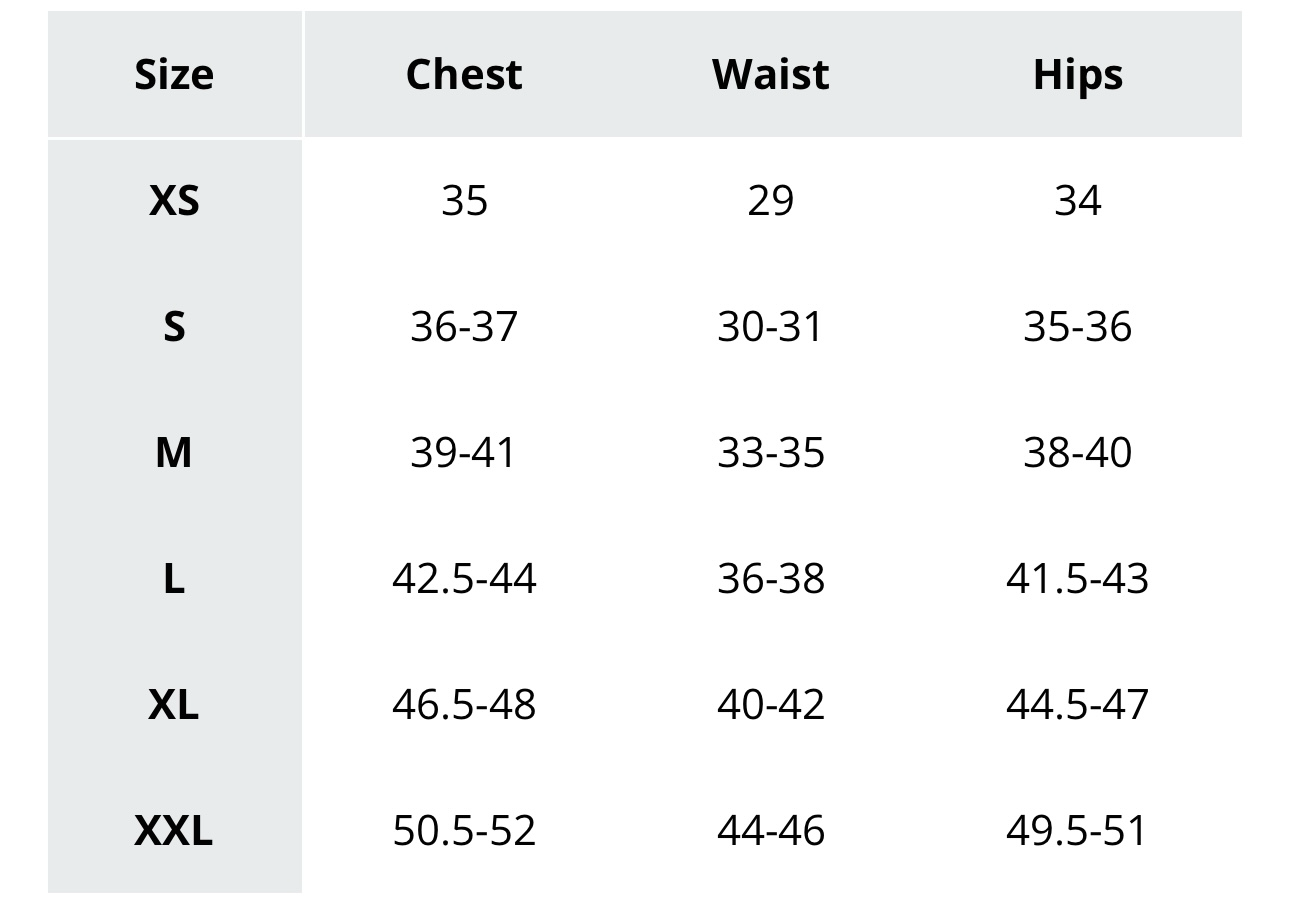
Task: Click the M waist value 33-35
Action: pos(770,453)
